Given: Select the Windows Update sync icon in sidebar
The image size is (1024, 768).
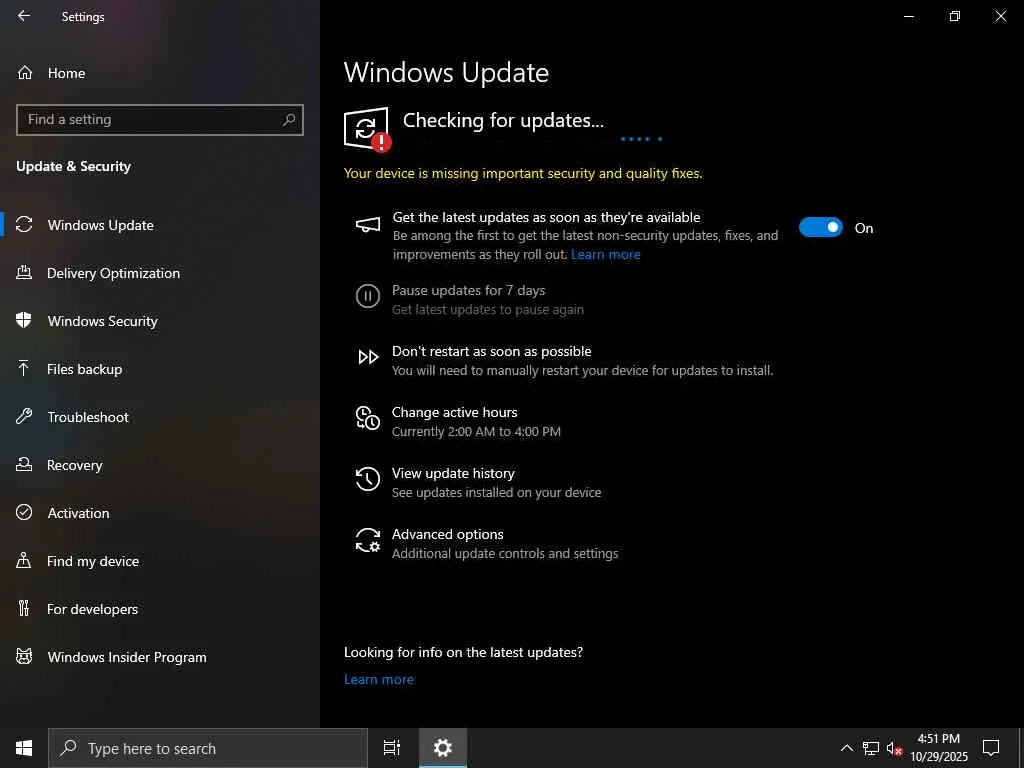Looking at the screenshot, I should coord(24,225).
